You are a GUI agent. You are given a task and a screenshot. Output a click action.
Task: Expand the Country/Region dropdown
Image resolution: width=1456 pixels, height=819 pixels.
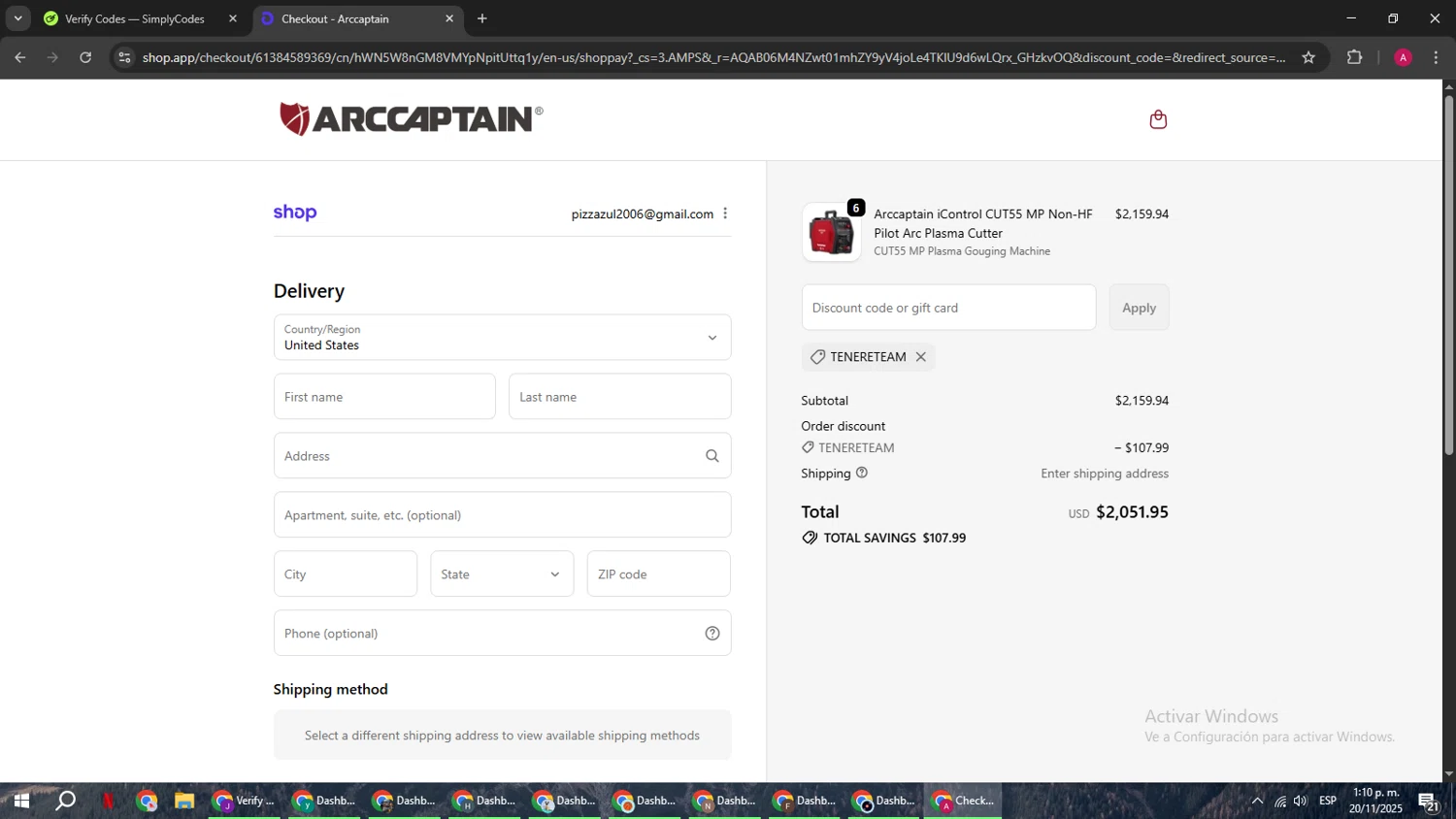(x=502, y=338)
